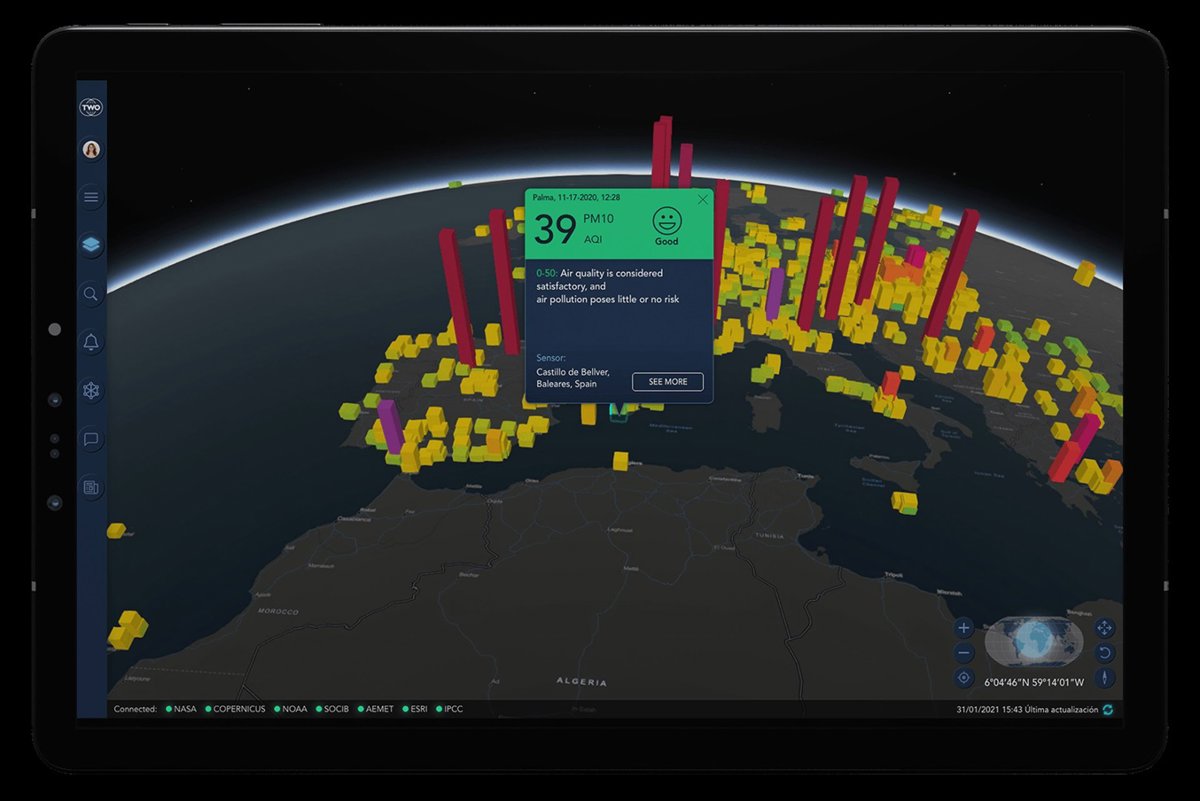Click the COPERNICUS connection indicator
The width and height of the screenshot is (1200, 801).
(x=237, y=709)
